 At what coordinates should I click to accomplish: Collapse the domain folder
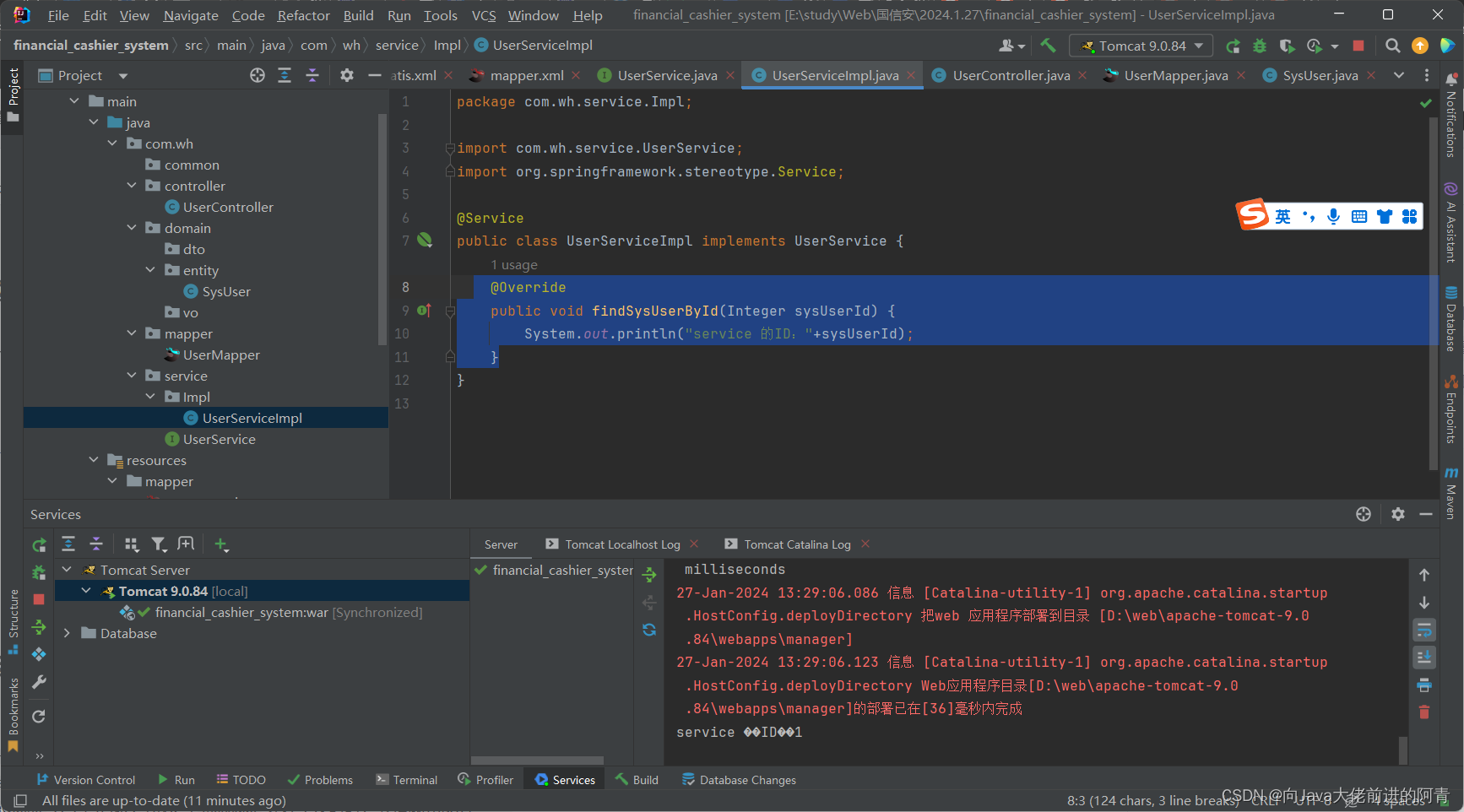132,228
